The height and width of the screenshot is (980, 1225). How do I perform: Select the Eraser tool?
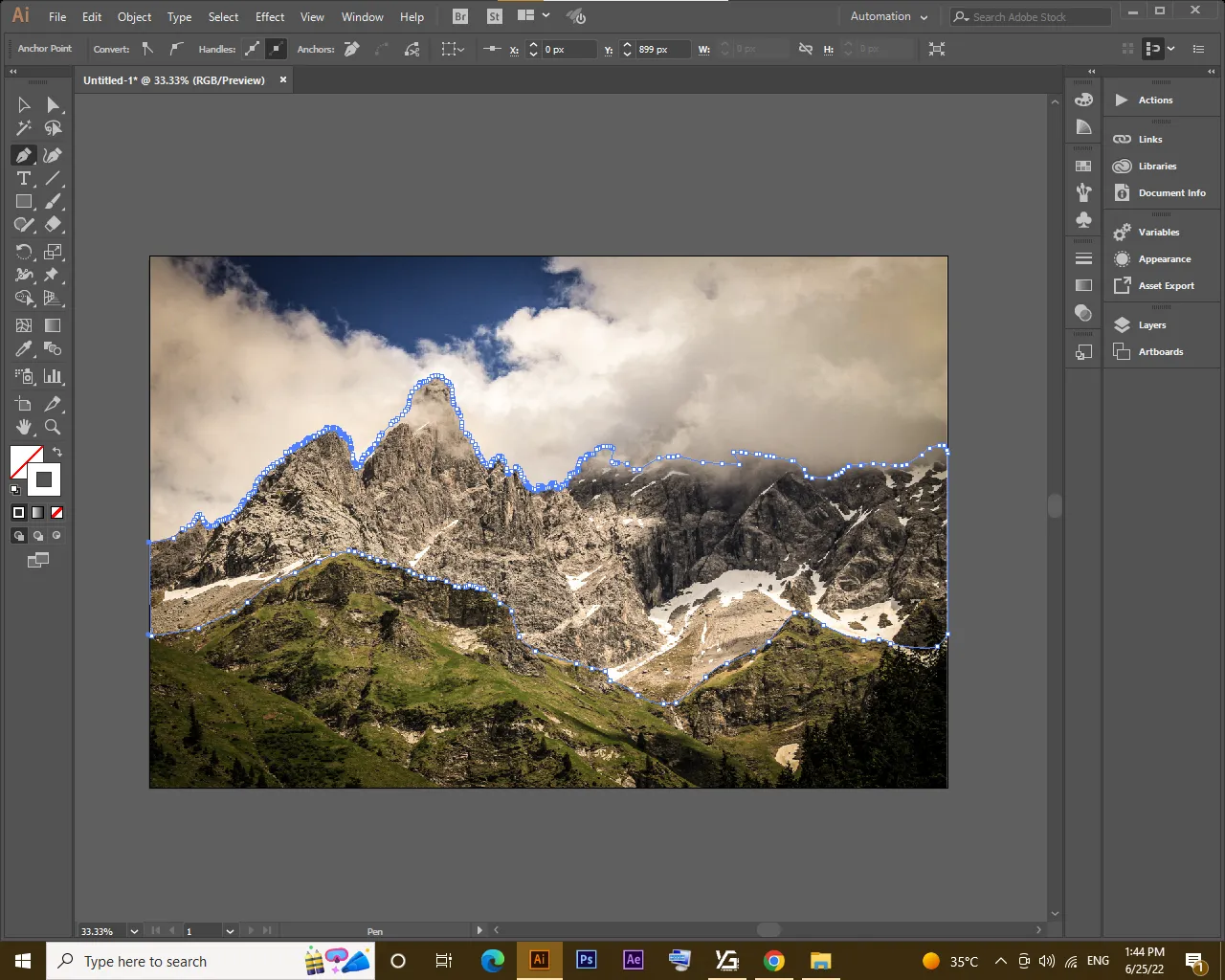pos(53,225)
